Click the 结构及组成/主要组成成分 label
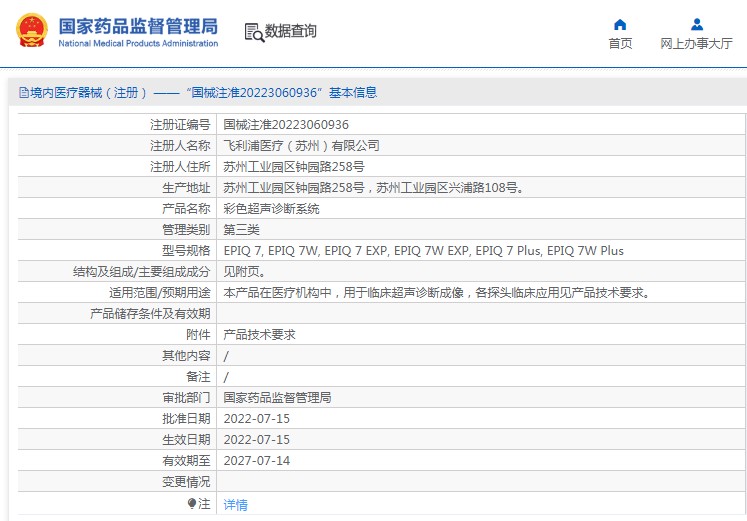This screenshot has width=747, height=521. tap(141, 271)
